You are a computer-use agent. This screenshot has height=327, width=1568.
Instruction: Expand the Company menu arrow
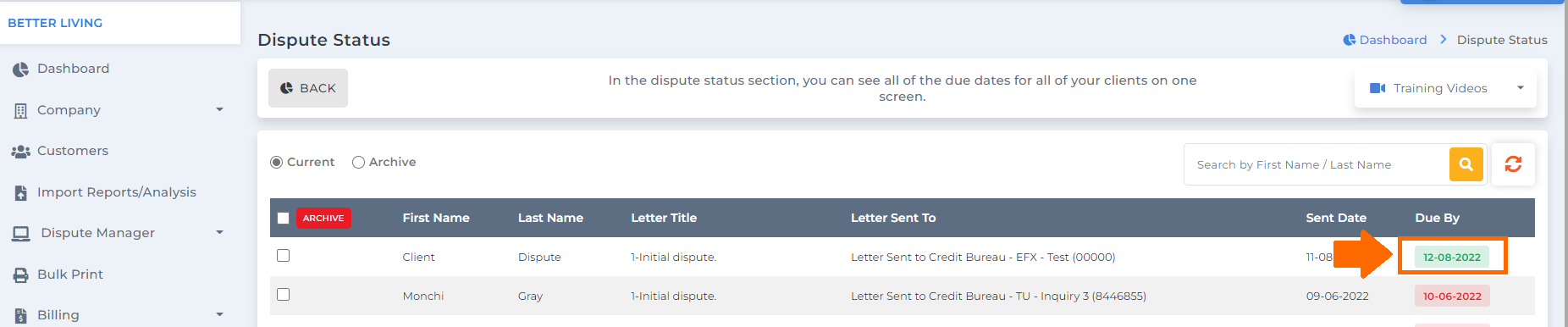click(220, 110)
